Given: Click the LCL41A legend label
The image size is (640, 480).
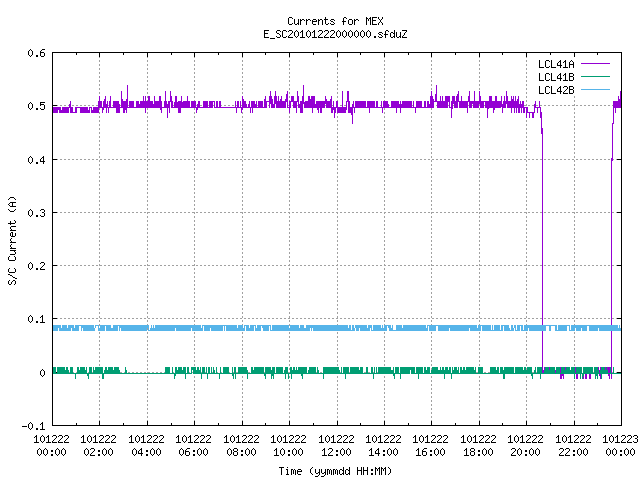Looking at the screenshot, I should point(556,64).
